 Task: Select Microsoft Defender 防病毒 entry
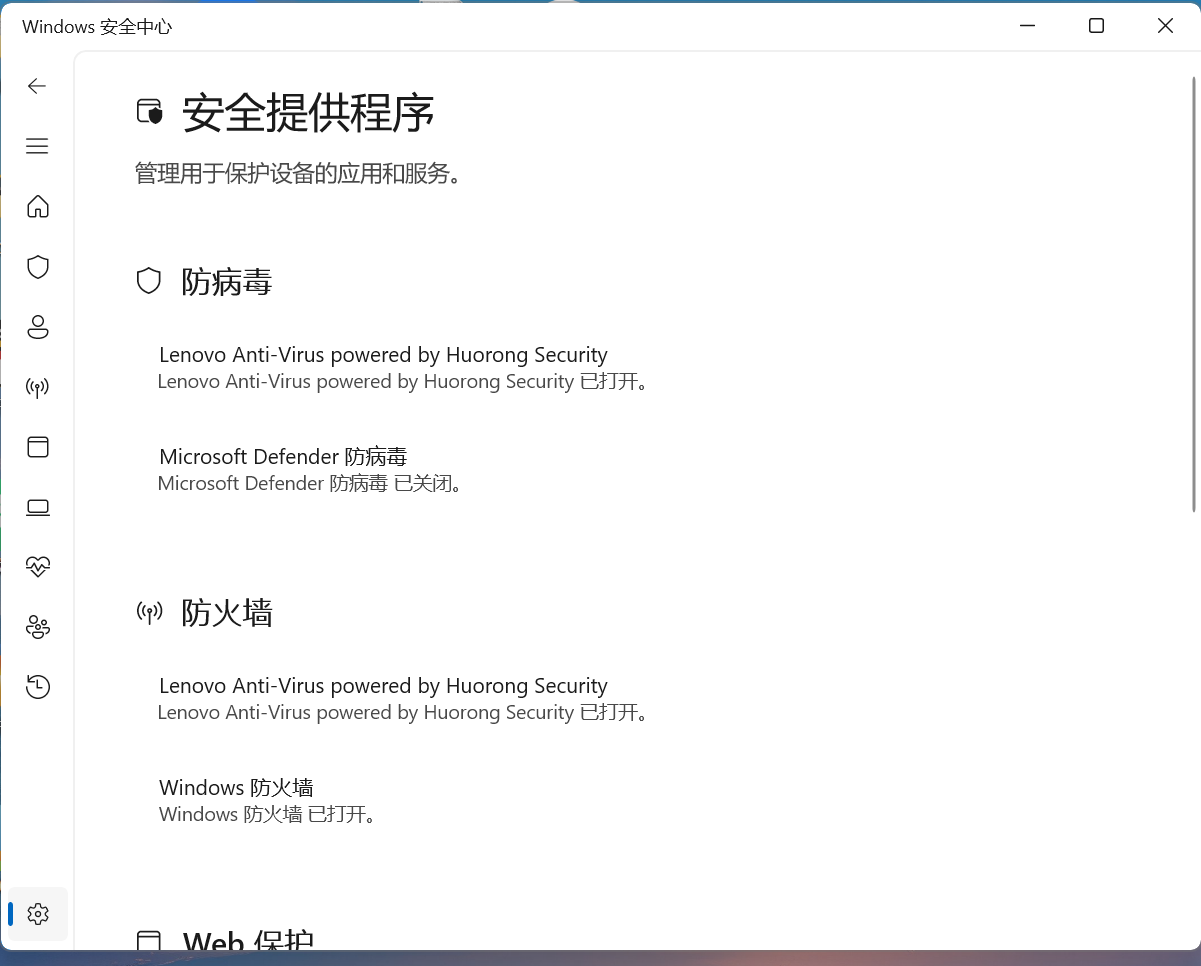click(x=310, y=469)
